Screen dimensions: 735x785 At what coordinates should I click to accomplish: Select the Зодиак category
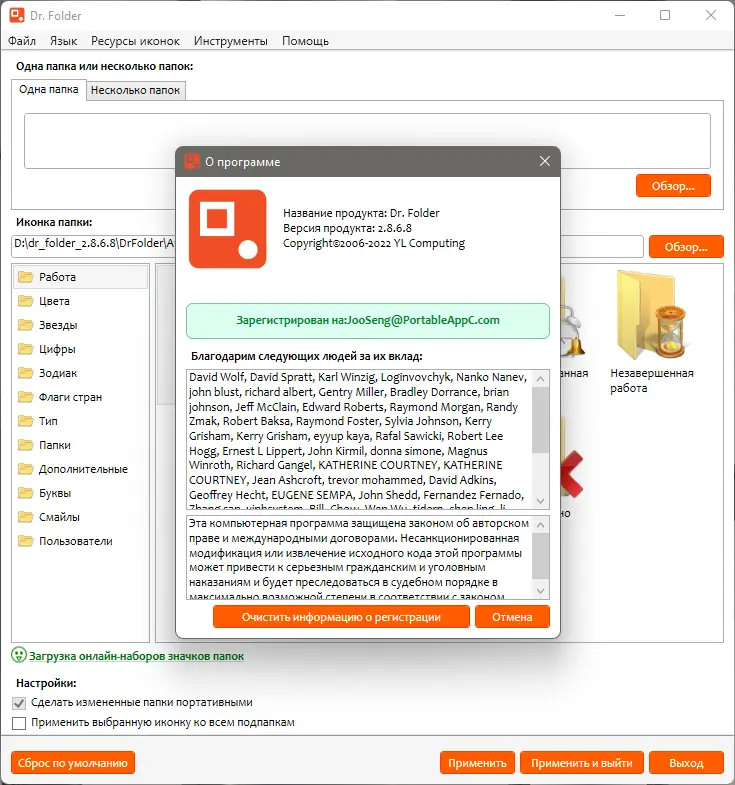[81, 373]
